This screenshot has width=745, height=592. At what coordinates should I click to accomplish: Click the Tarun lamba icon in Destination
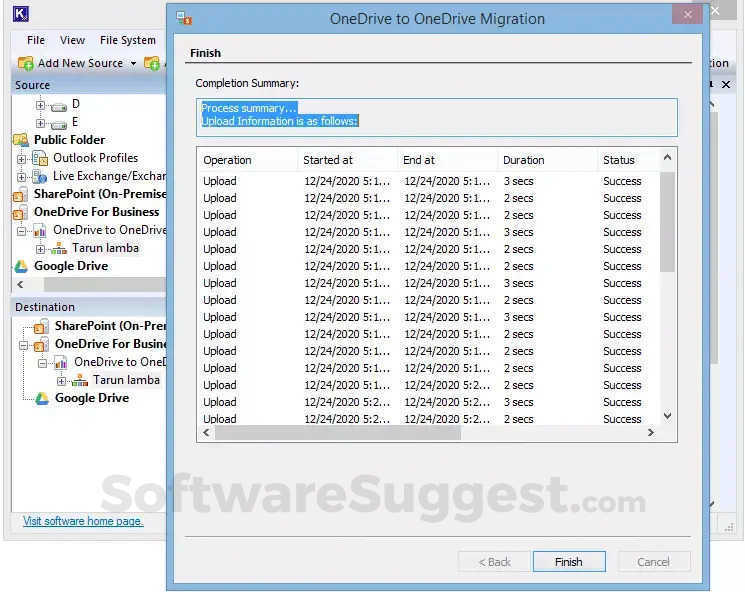click(80, 381)
